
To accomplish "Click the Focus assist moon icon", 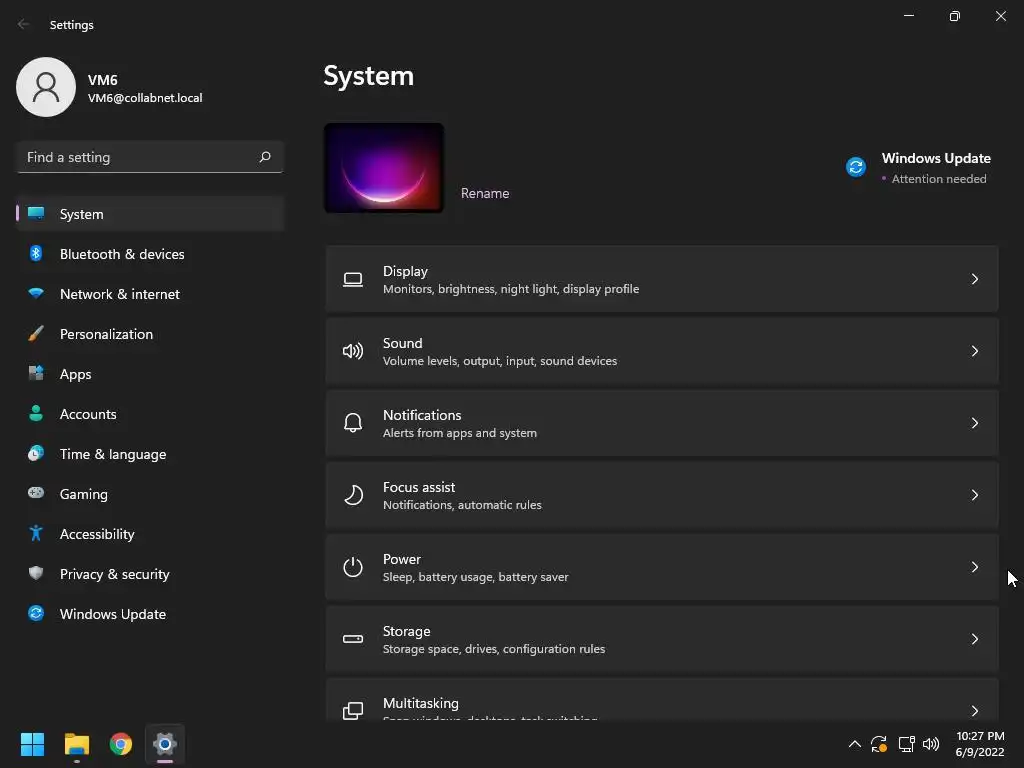I will [353, 495].
